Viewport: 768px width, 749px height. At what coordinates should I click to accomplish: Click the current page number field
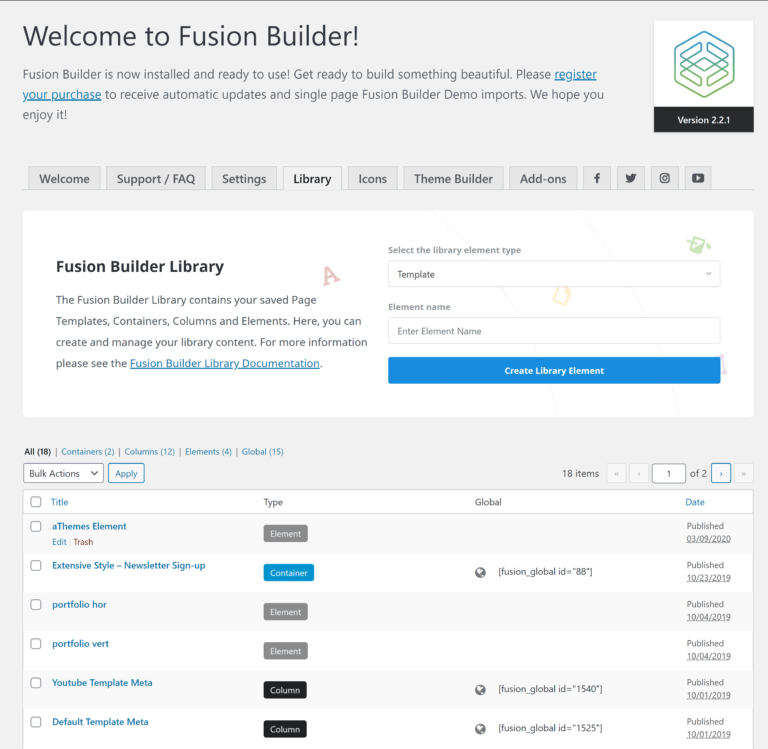click(x=668, y=473)
